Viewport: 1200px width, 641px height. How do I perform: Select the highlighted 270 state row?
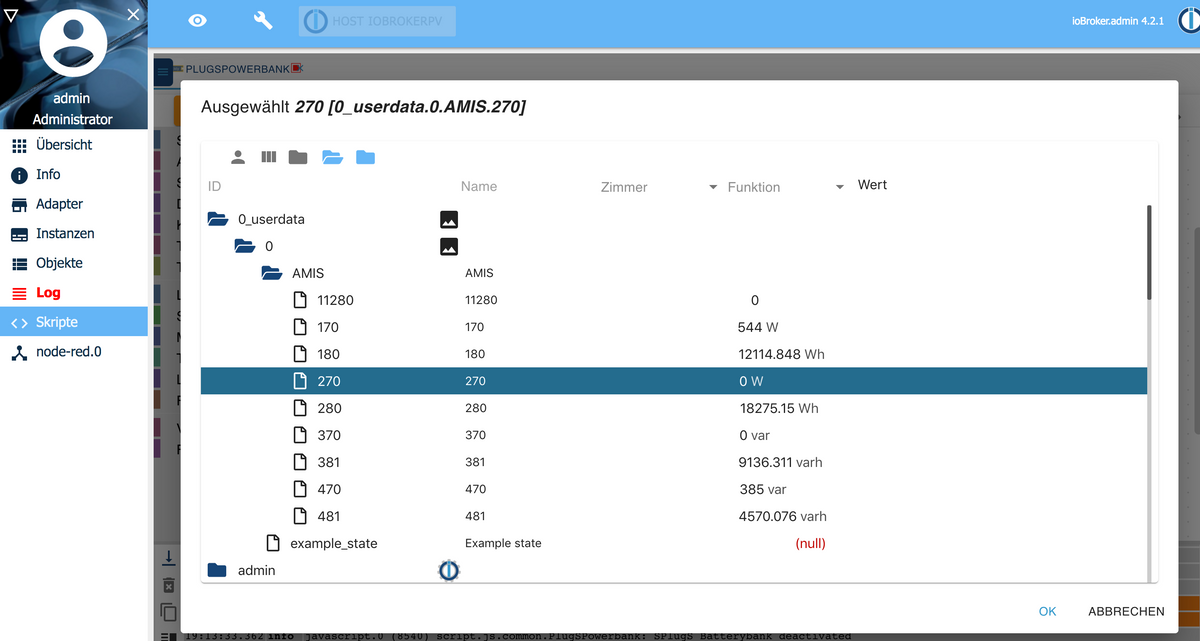(674, 381)
